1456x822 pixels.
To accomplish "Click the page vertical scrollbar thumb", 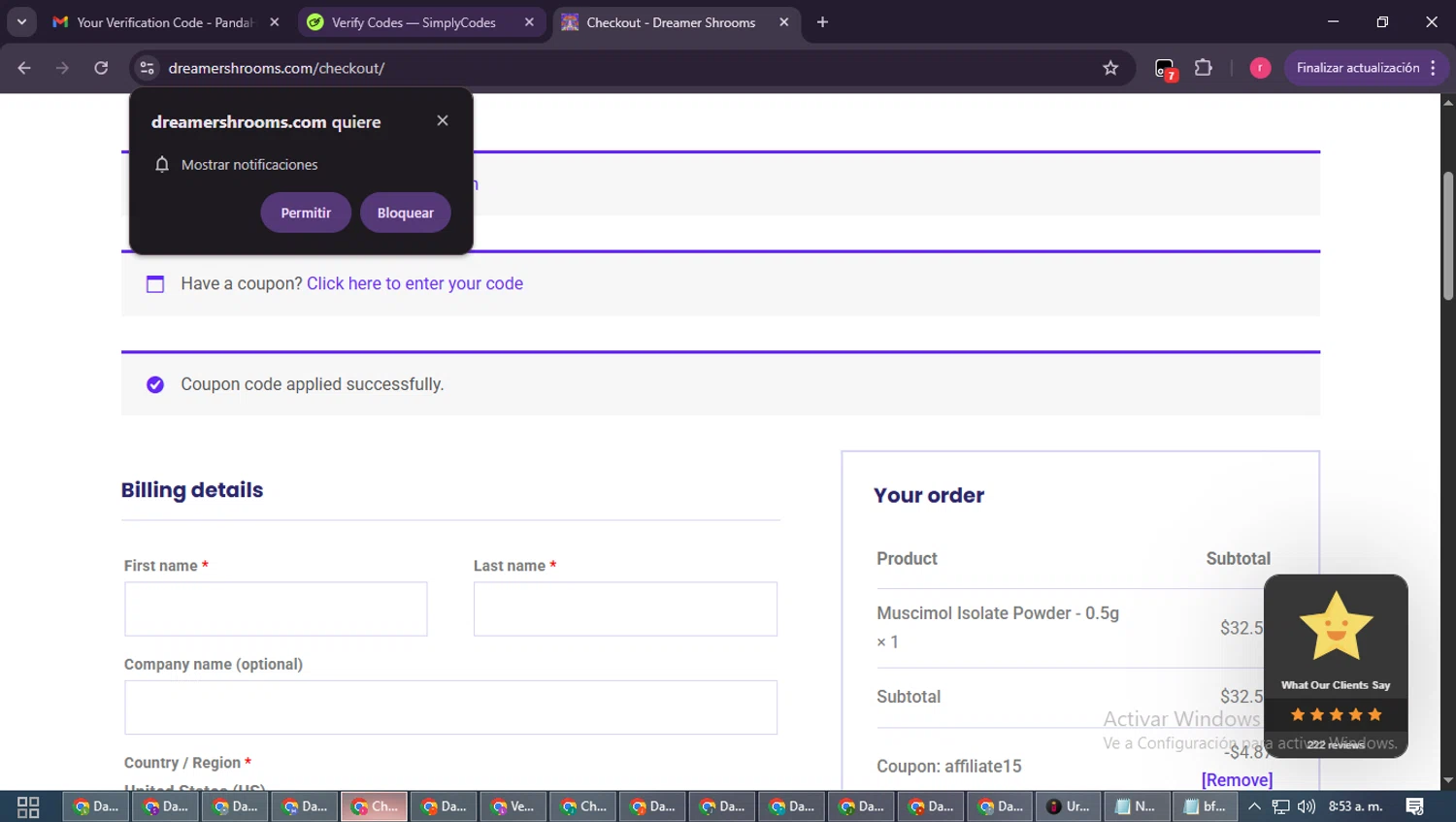I will click(1448, 236).
